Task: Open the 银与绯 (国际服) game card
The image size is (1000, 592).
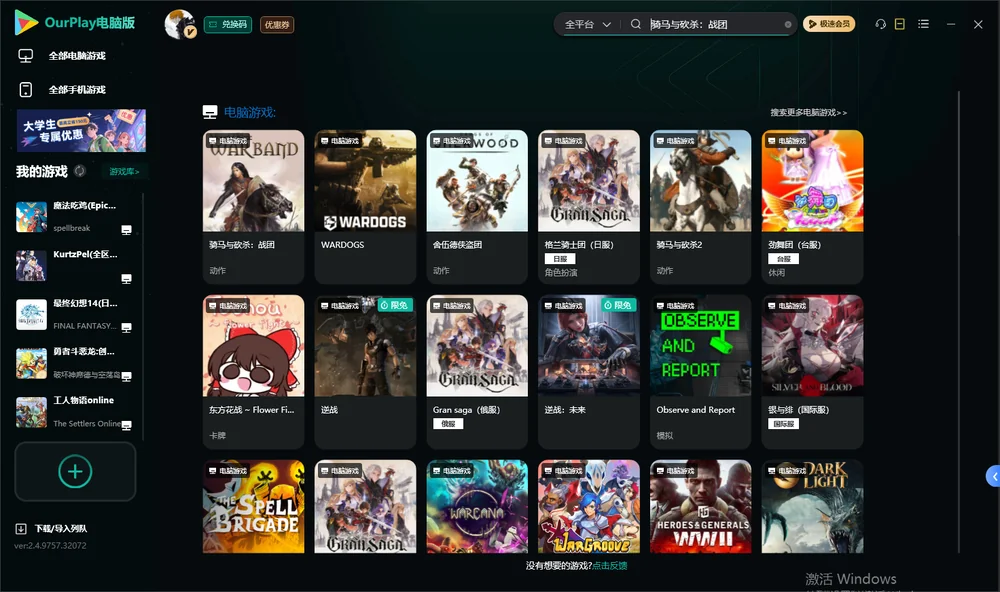Action: point(812,372)
